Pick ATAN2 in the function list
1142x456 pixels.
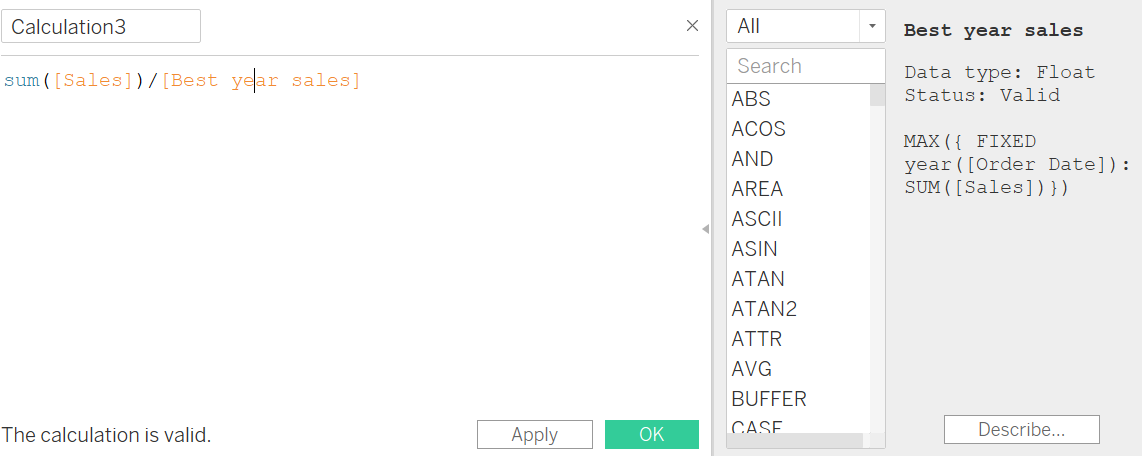pyautogui.click(x=764, y=309)
